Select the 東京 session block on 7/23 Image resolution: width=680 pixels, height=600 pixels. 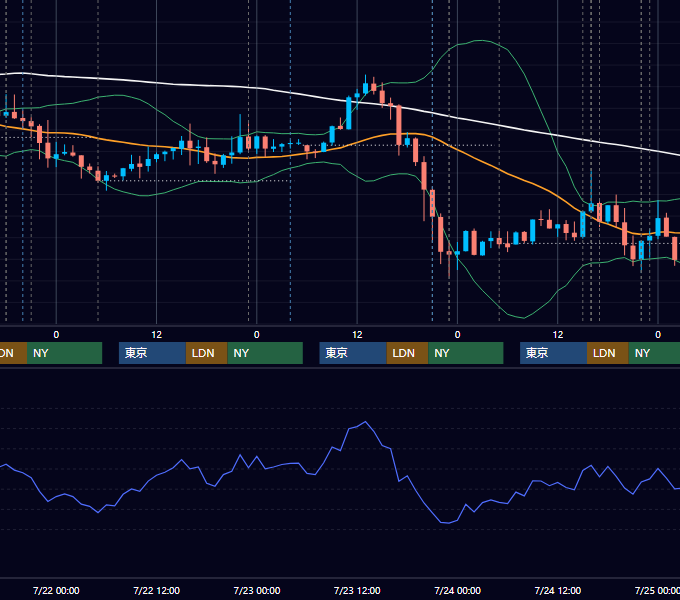353,353
